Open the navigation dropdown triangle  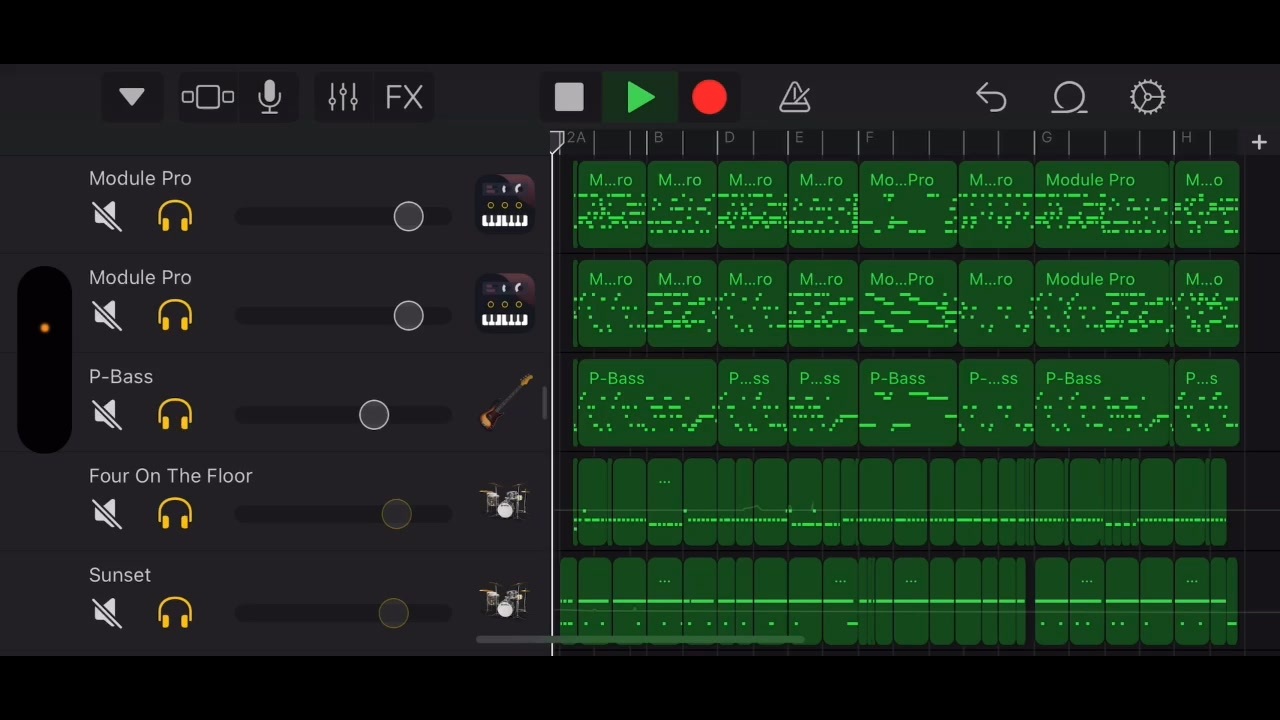point(132,97)
